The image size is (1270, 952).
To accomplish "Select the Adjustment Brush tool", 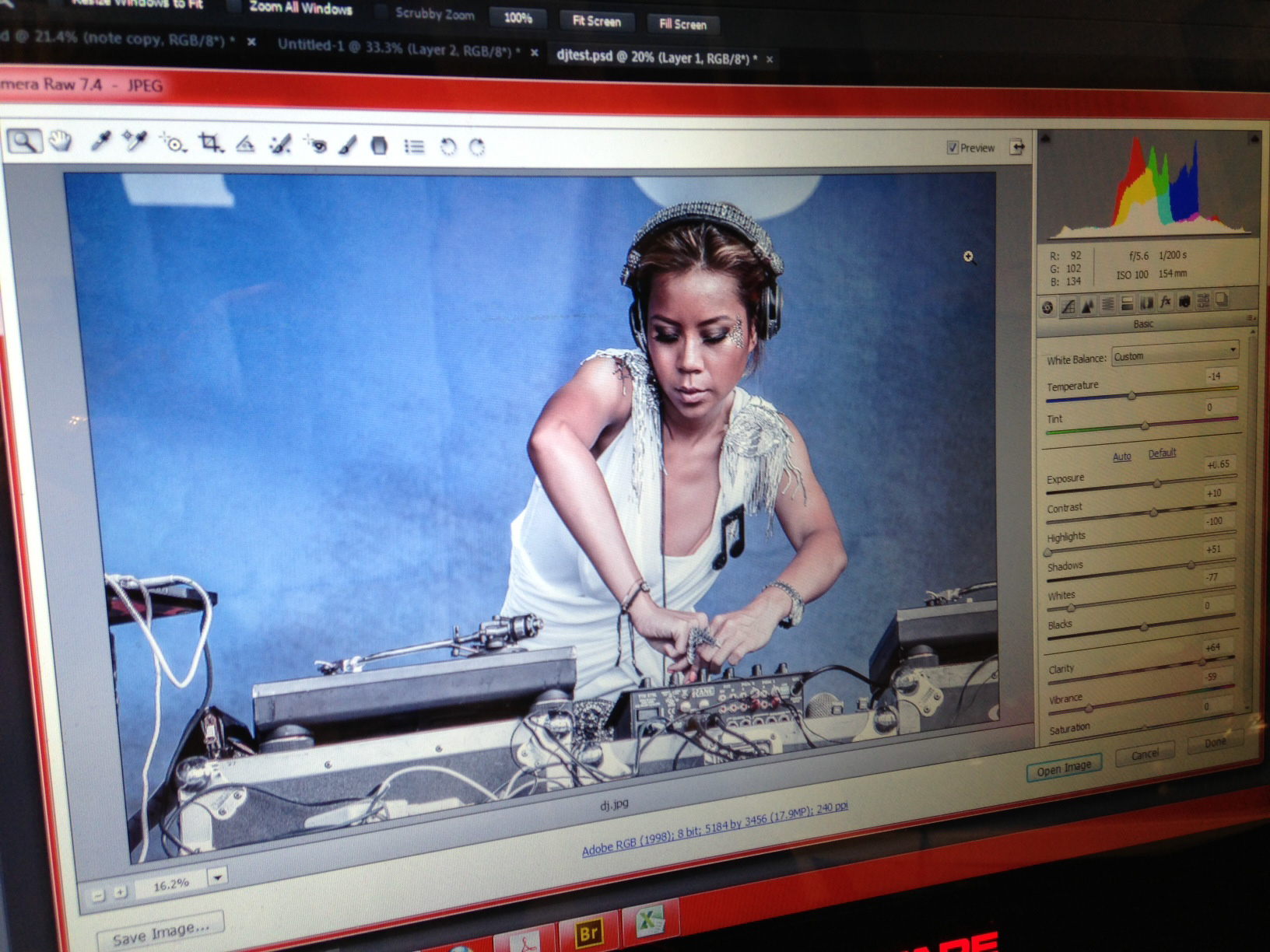I will [x=348, y=145].
